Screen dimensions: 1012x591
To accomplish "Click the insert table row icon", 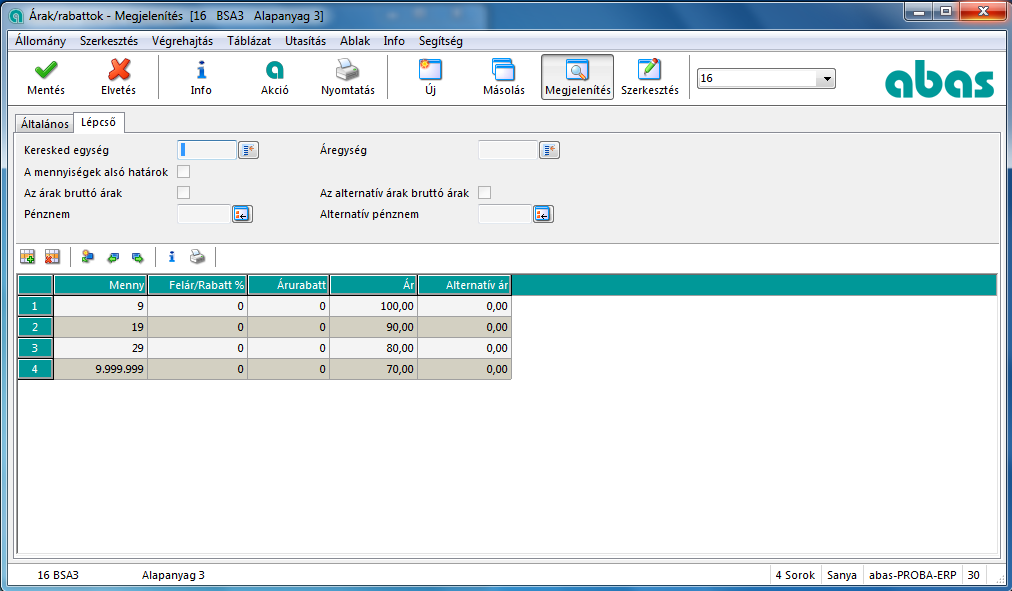I will pos(28,257).
